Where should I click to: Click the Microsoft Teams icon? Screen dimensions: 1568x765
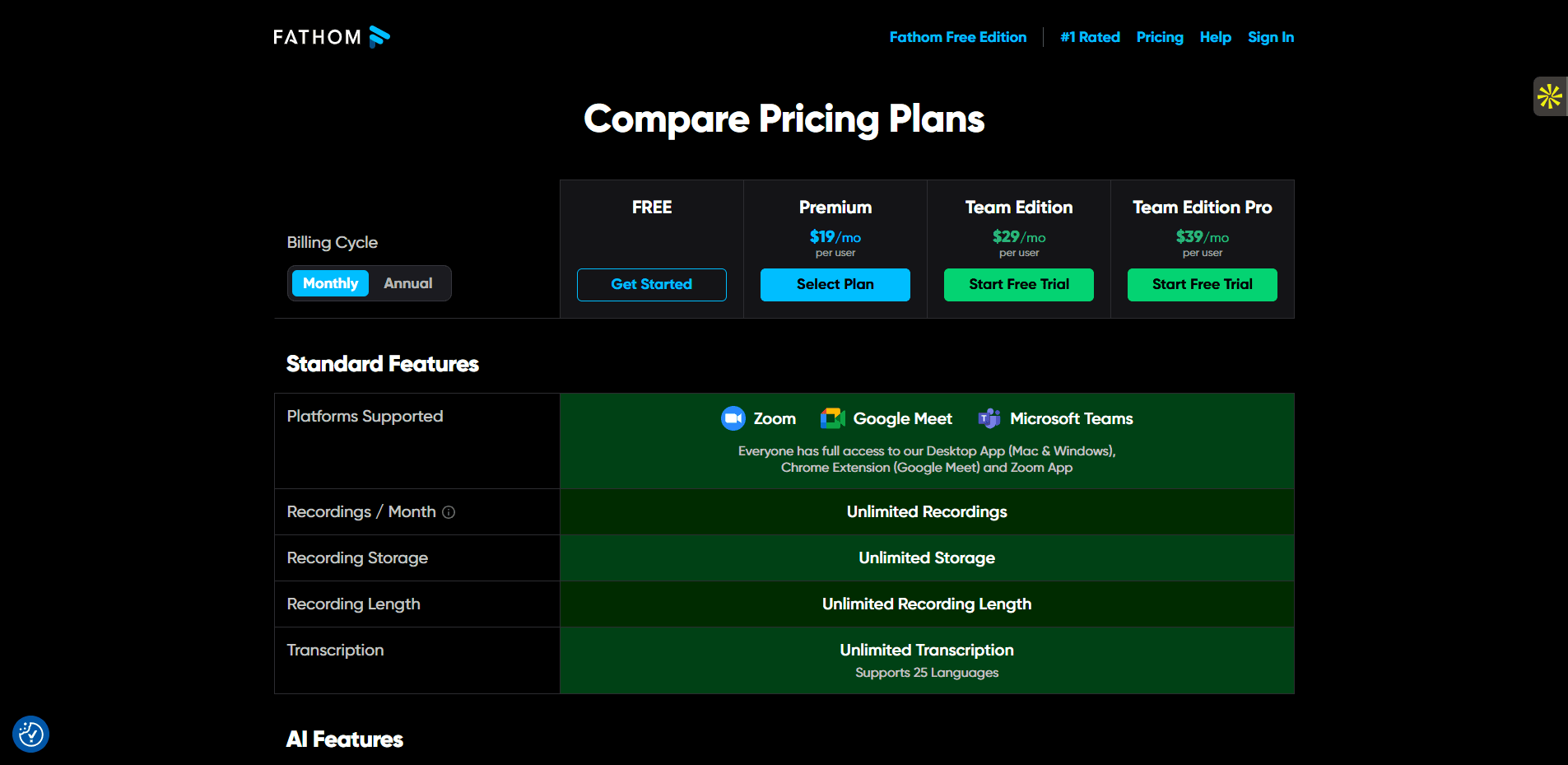pyautogui.click(x=989, y=418)
